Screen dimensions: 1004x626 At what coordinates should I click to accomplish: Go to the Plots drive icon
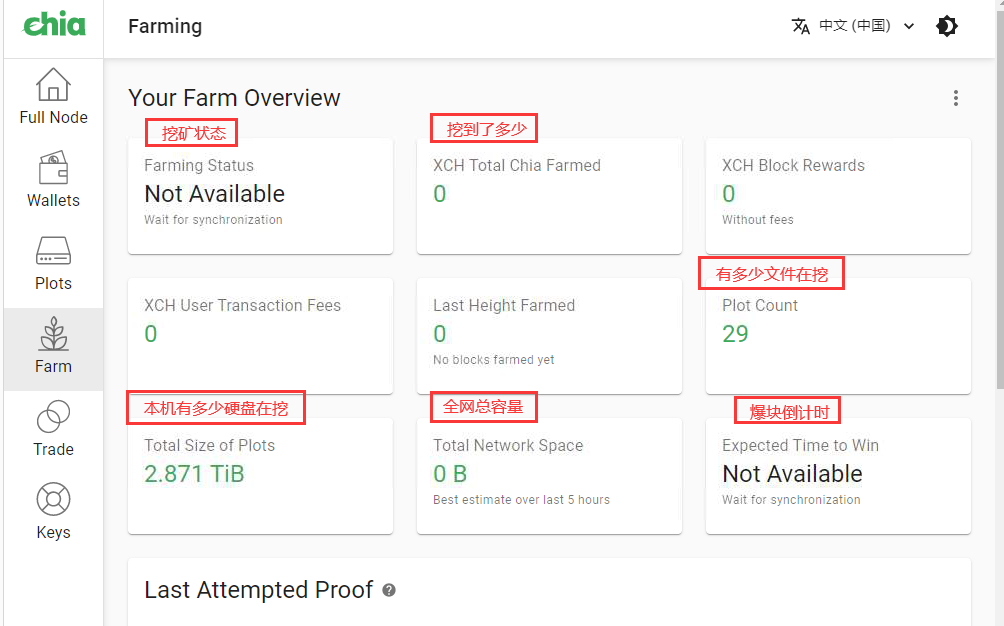[53, 251]
